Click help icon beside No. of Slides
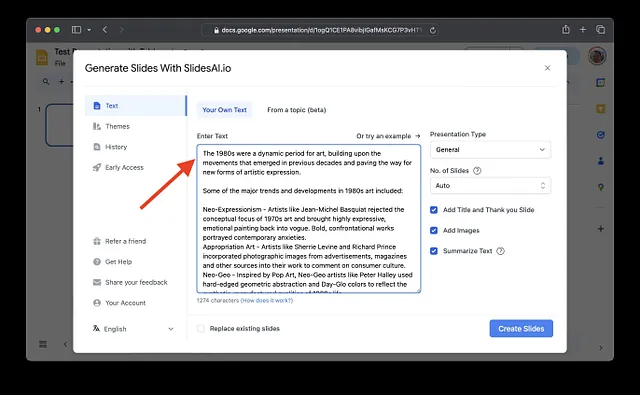 tap(477, 171)
